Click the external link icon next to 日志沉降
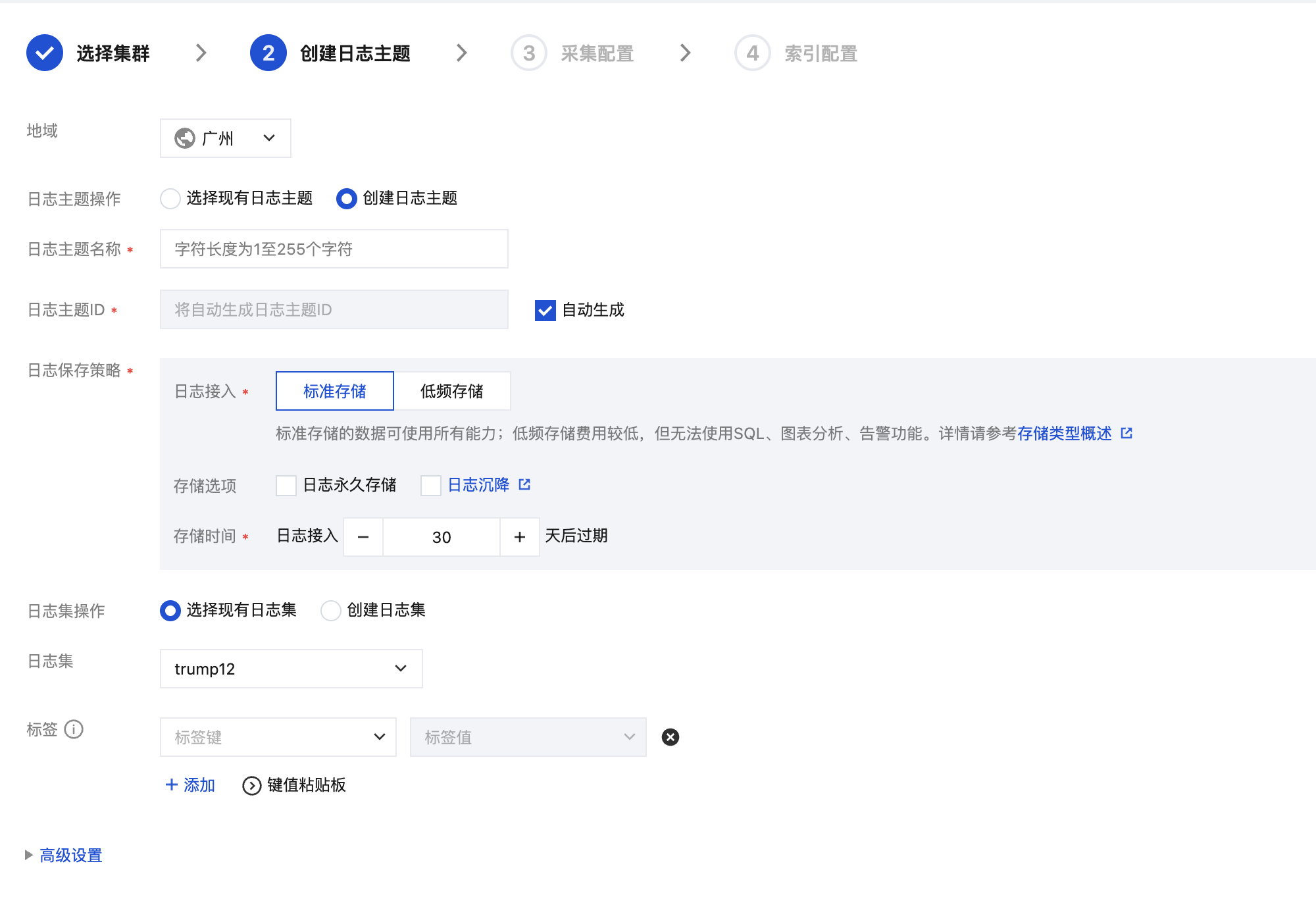This screenshot has height=899, width=1316. (x=524, y=485)
